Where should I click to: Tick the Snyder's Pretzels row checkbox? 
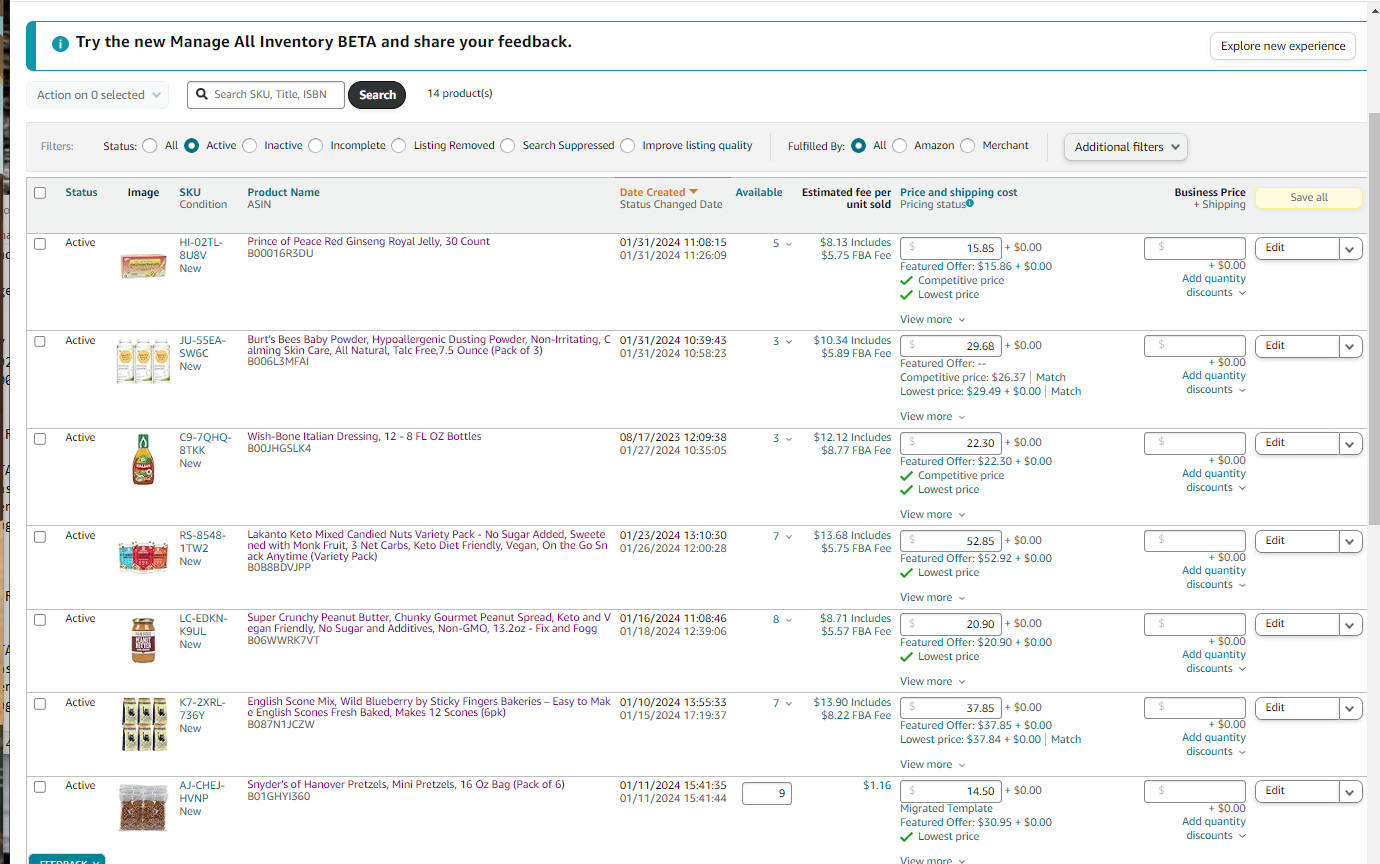(x=40, y=786)
